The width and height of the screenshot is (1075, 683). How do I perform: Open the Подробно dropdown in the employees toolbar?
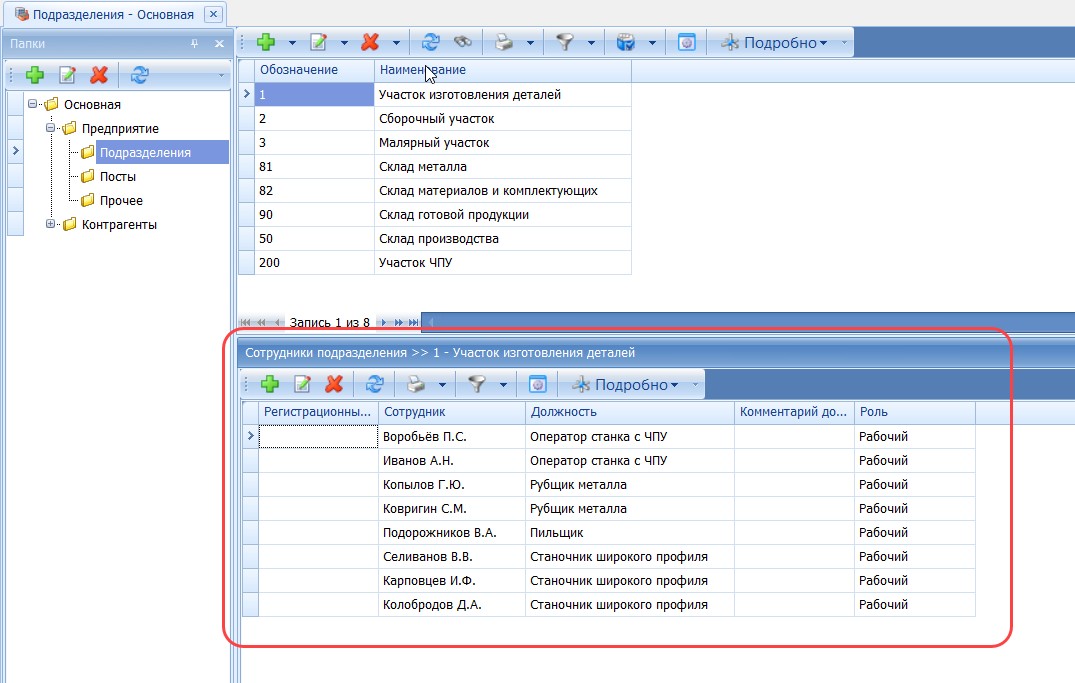[x=675, y=385]
